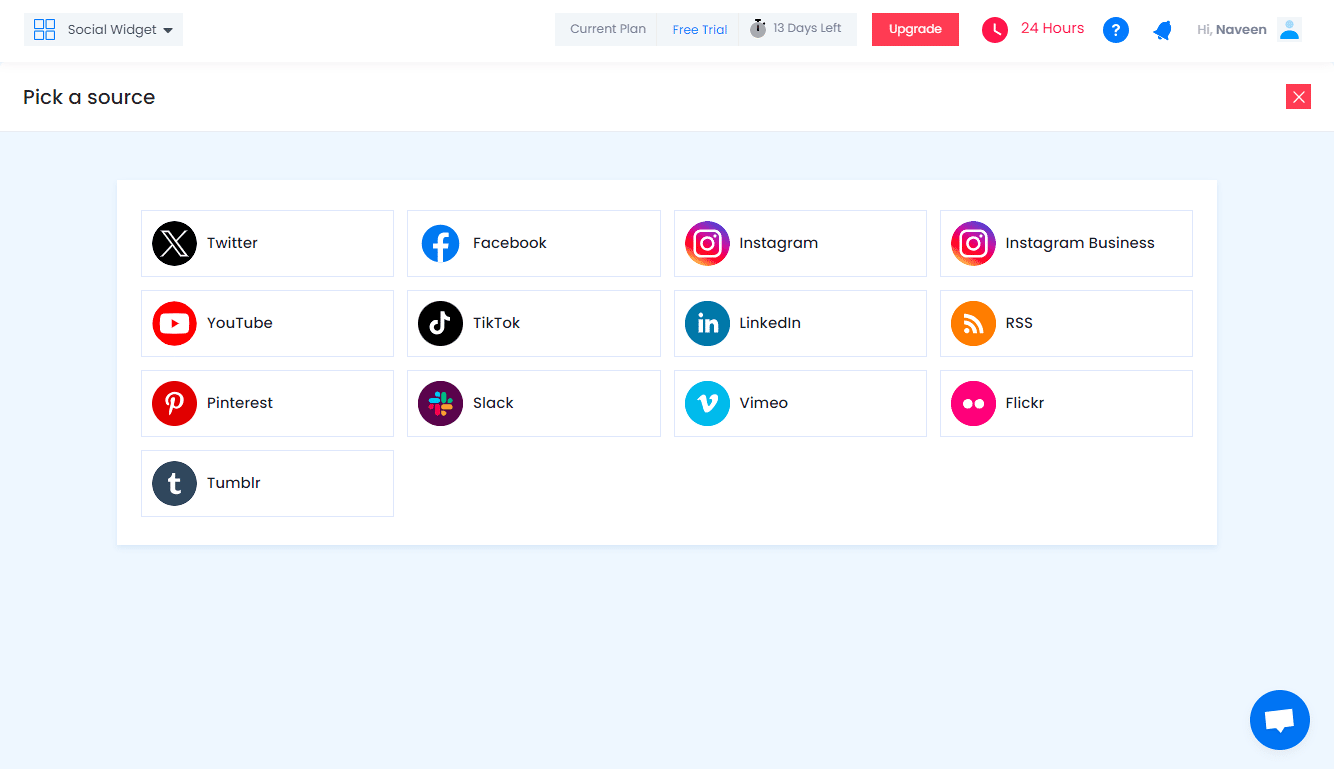The height and width of the screenshot is (769, 1334).
Task: Select the Instagram Business source label
Action: coord(1080,243)
